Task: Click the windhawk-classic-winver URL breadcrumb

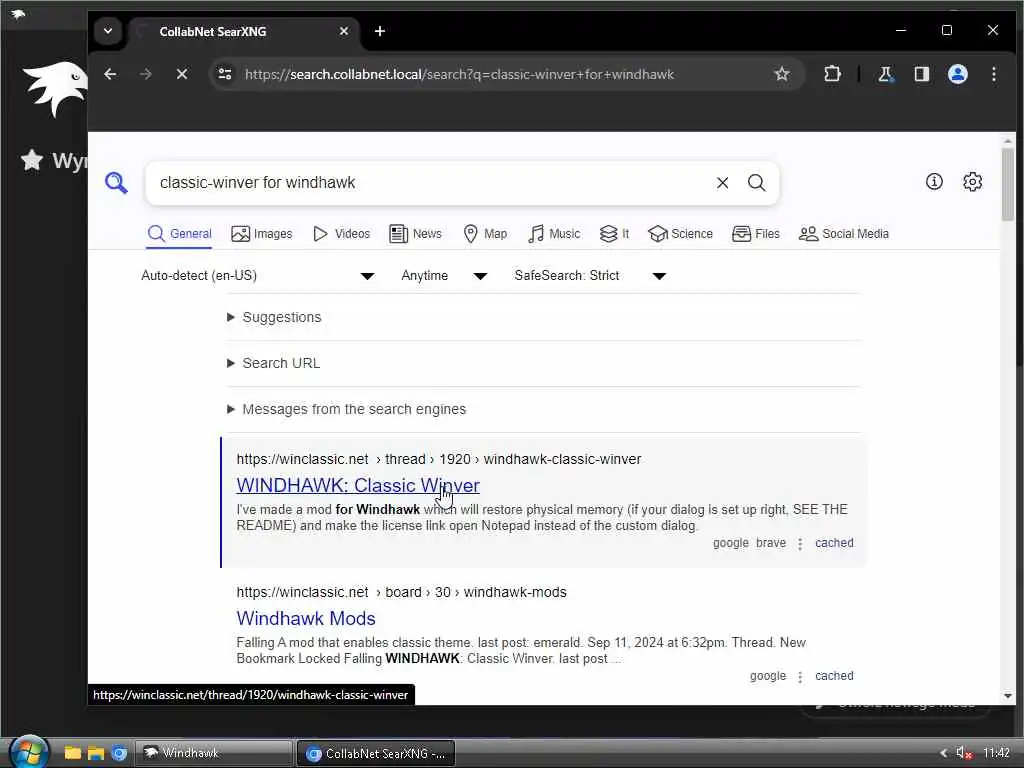Action: click(562, 459)
